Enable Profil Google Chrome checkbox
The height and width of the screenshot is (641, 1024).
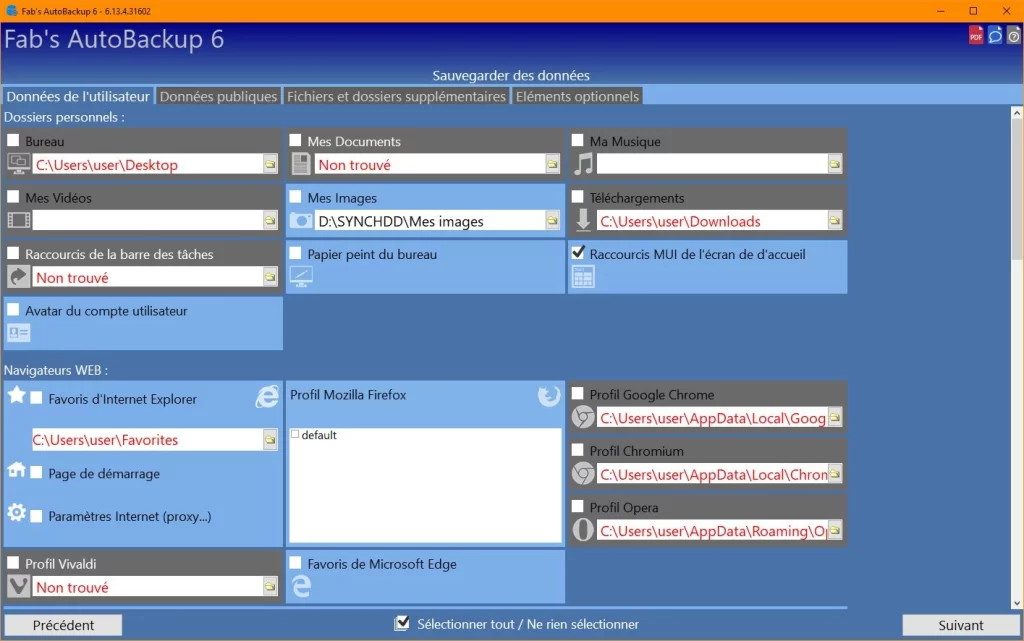[577, 393]
